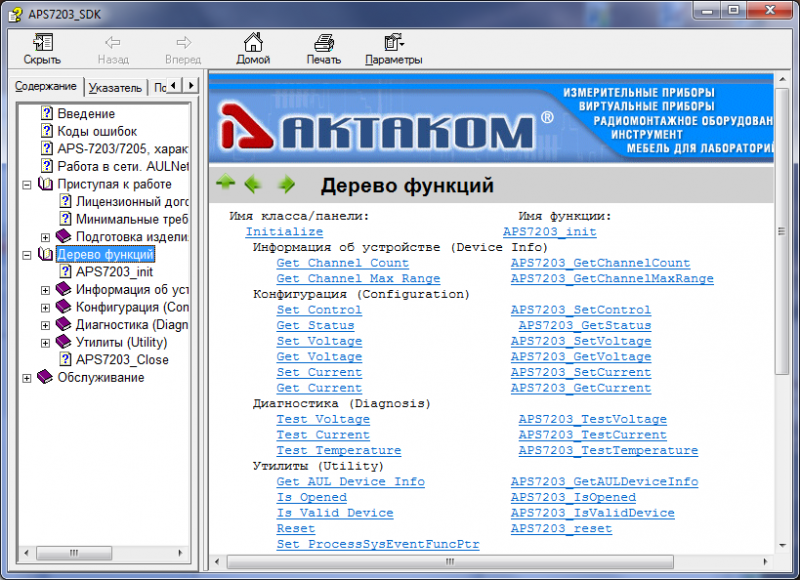The width and height of the screenshot is (800, 580).
Task: Click the contents tree horizontal scrollbar thumb
Action: (x=74, y=553)
